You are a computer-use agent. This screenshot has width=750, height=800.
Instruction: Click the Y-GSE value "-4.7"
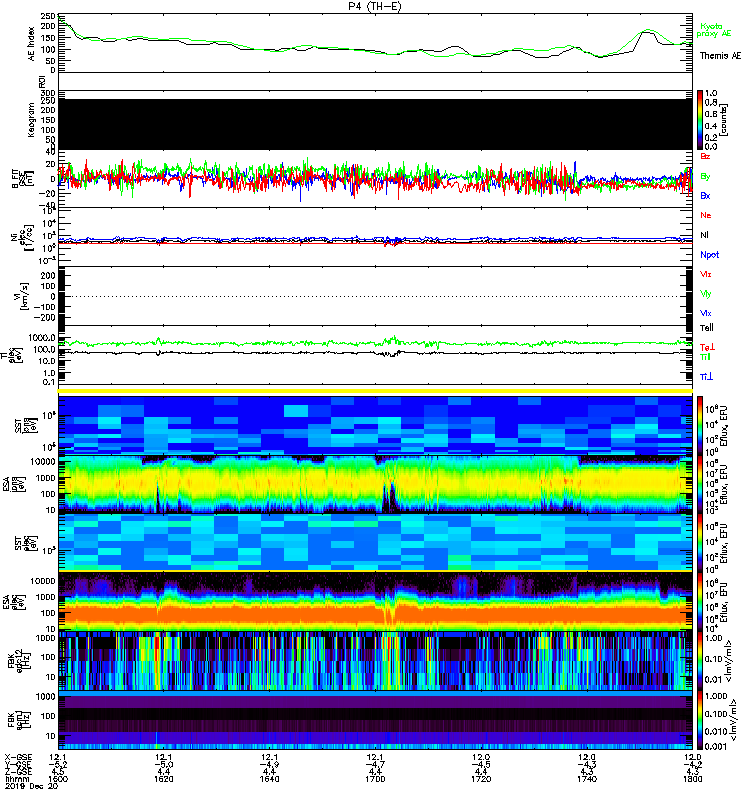coord(375,765)
